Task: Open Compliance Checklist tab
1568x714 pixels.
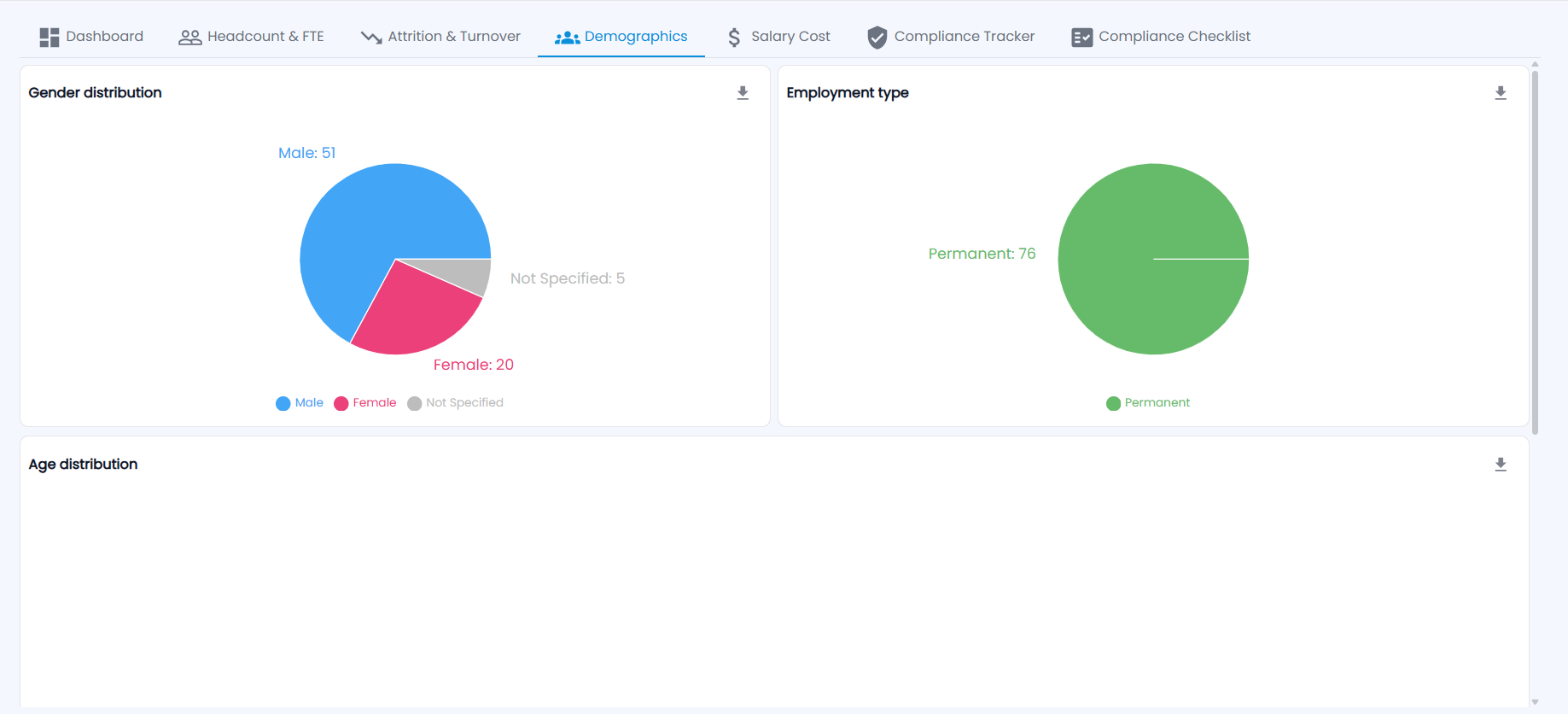Action: pyautogui.click(x=1161, y=37)
